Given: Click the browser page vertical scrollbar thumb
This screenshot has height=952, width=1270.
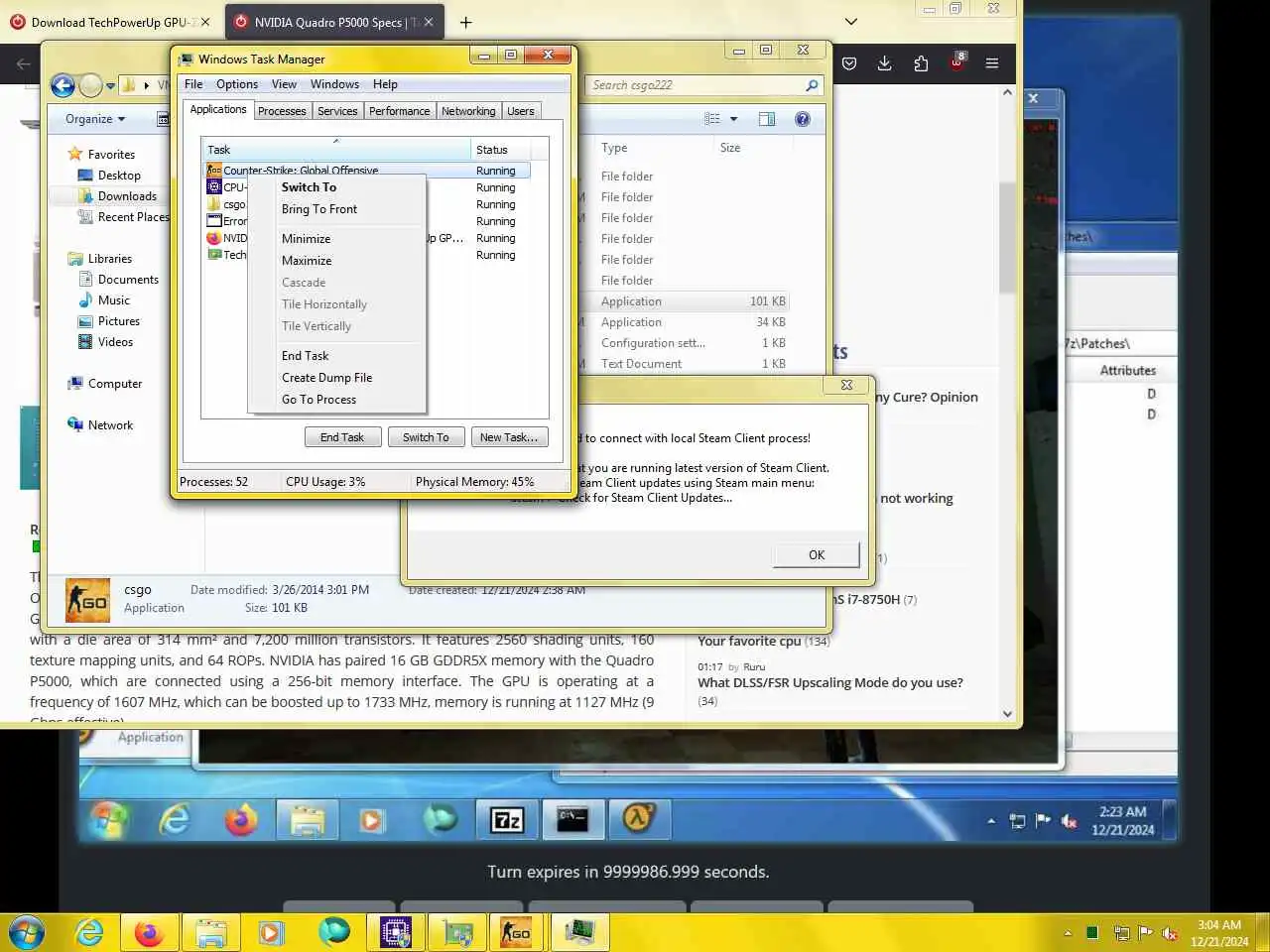Looking at the screenshot, I should point(1007,238).
